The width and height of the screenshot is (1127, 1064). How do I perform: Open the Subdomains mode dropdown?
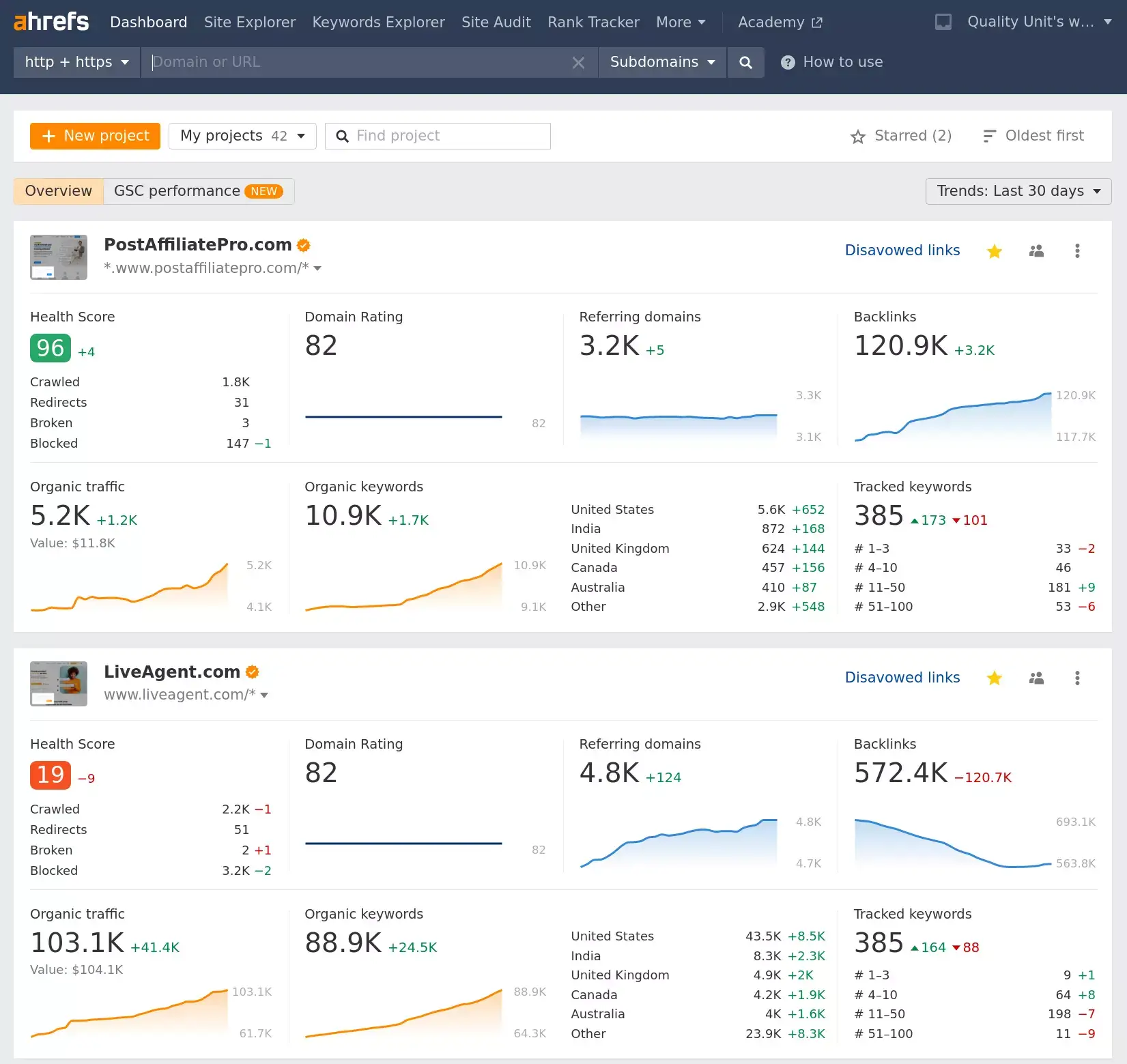661,62
